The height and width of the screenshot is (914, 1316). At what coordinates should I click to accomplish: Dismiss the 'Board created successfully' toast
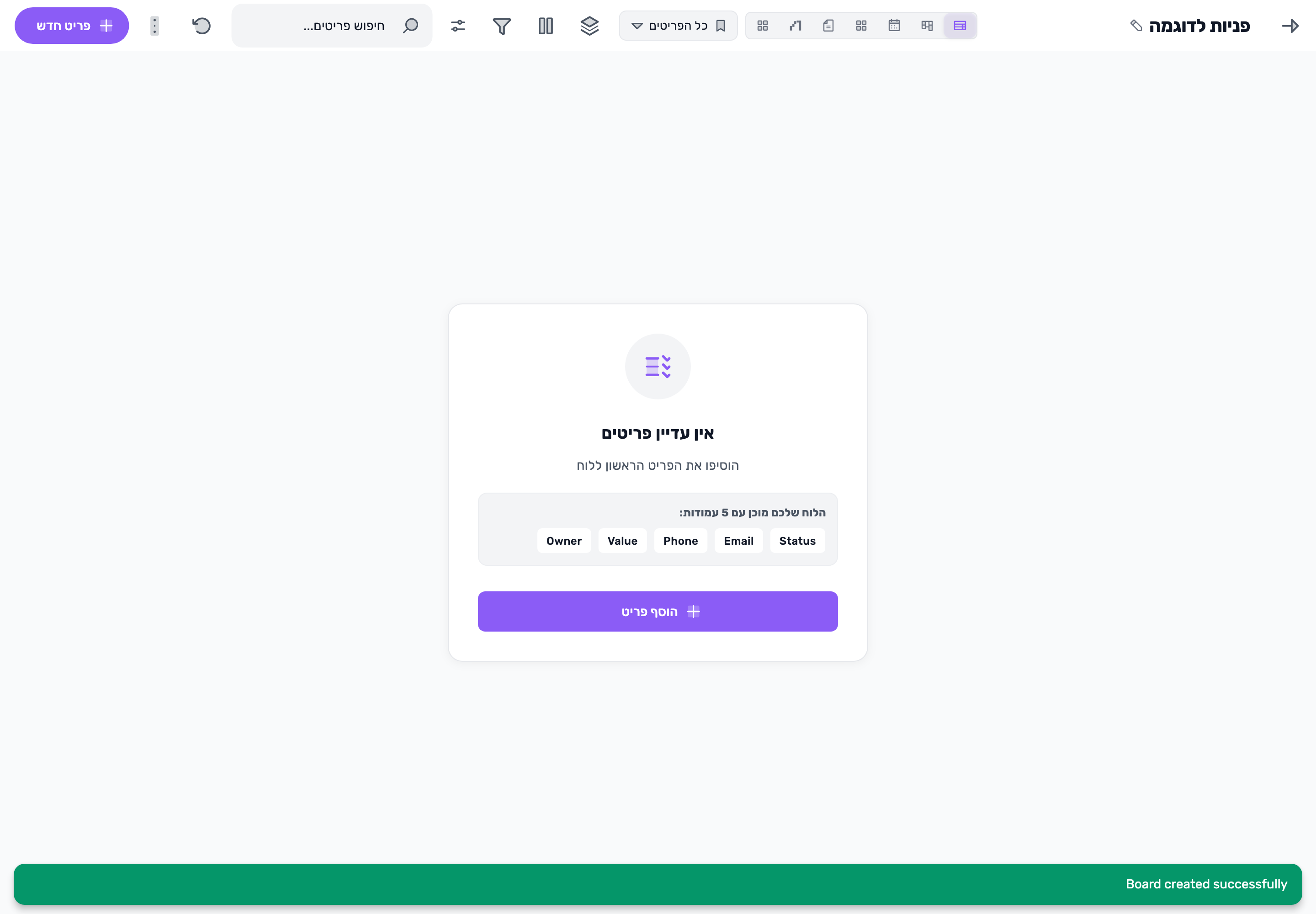coord(658,884)
